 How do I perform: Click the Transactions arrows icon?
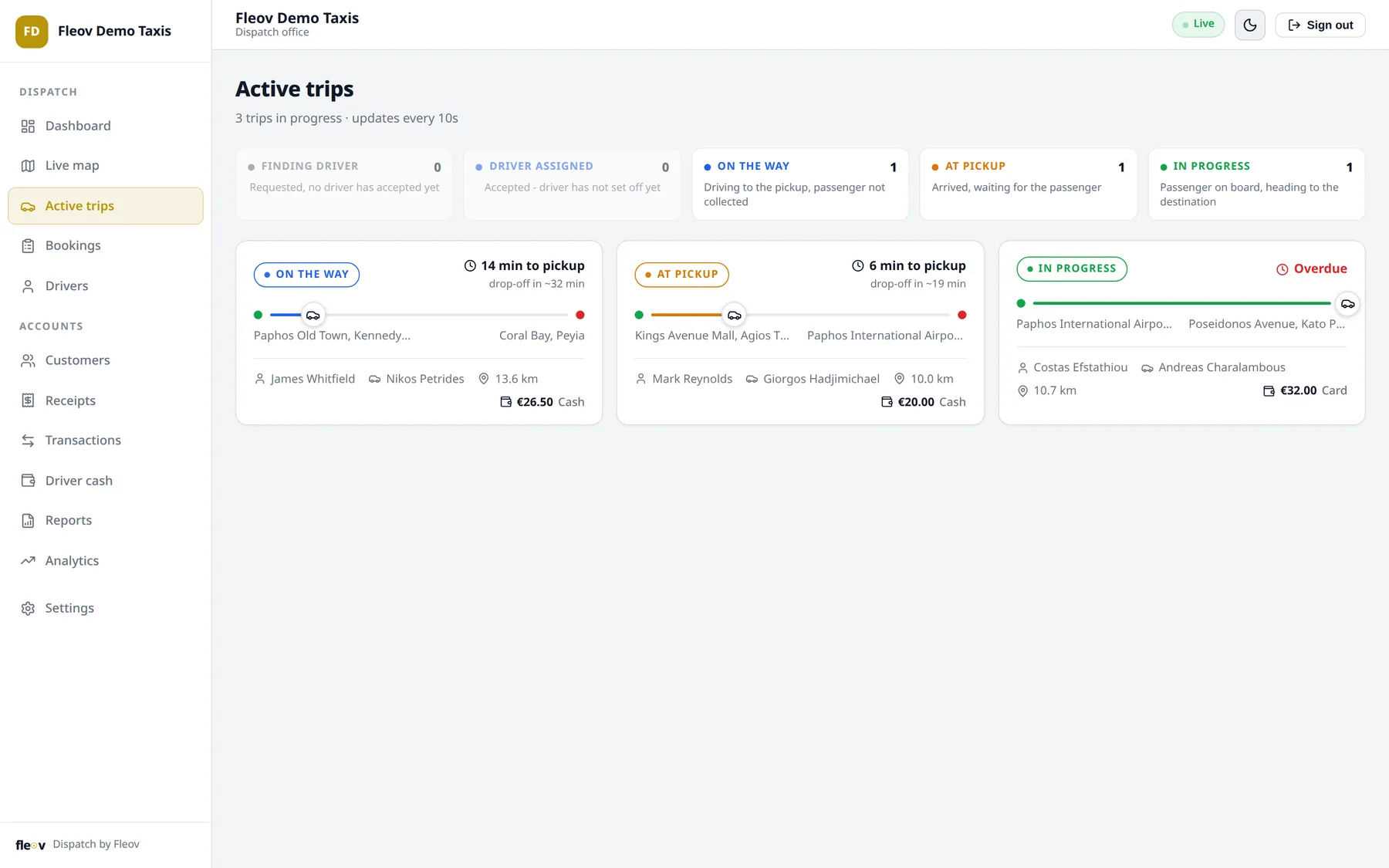click(x=28, y=441)
